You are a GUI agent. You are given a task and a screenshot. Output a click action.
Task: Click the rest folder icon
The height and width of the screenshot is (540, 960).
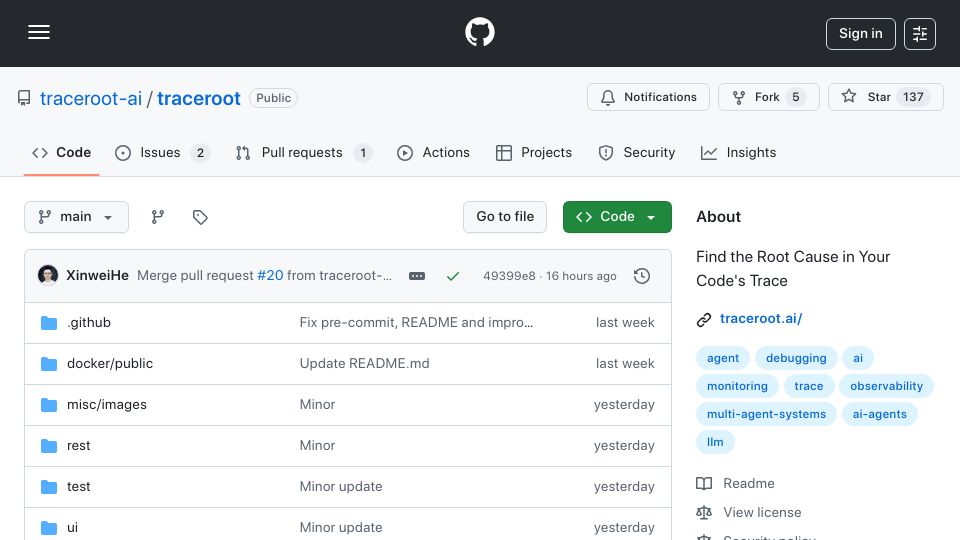(48, 446)
